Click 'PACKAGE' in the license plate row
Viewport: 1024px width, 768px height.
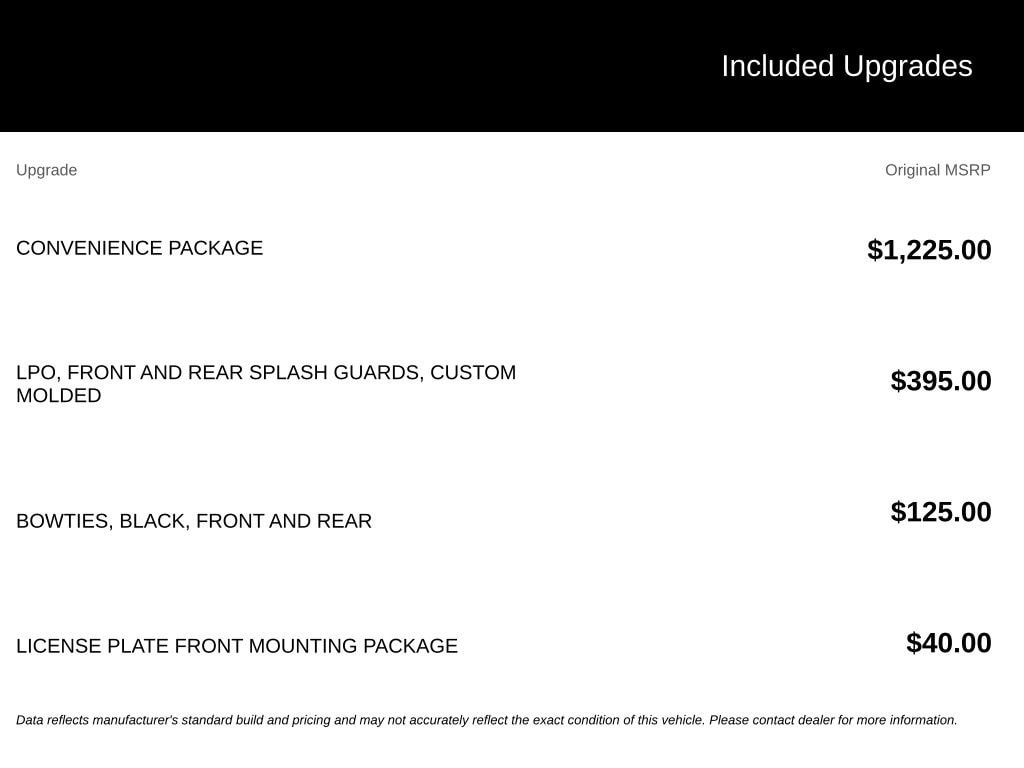(410, 646)
